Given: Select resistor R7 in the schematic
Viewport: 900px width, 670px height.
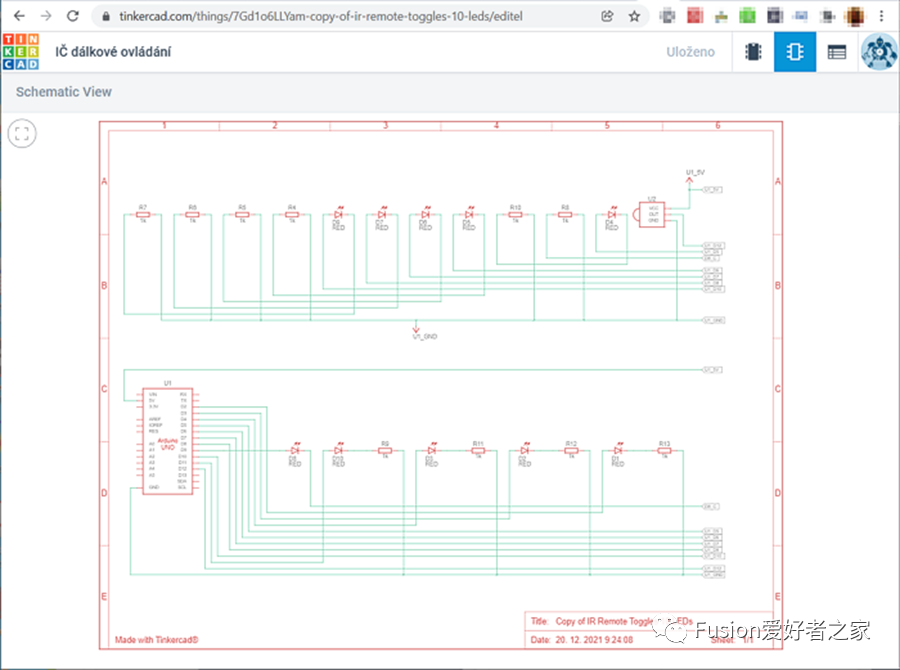Looking at the screenshot, I should (143, 214).
